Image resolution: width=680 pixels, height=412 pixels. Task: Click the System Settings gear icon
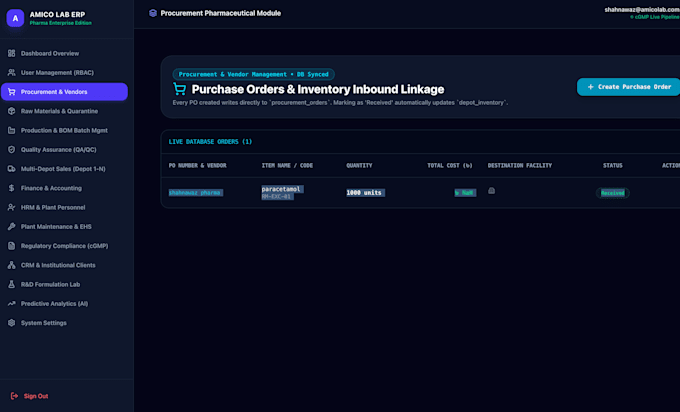click(12, 323)
